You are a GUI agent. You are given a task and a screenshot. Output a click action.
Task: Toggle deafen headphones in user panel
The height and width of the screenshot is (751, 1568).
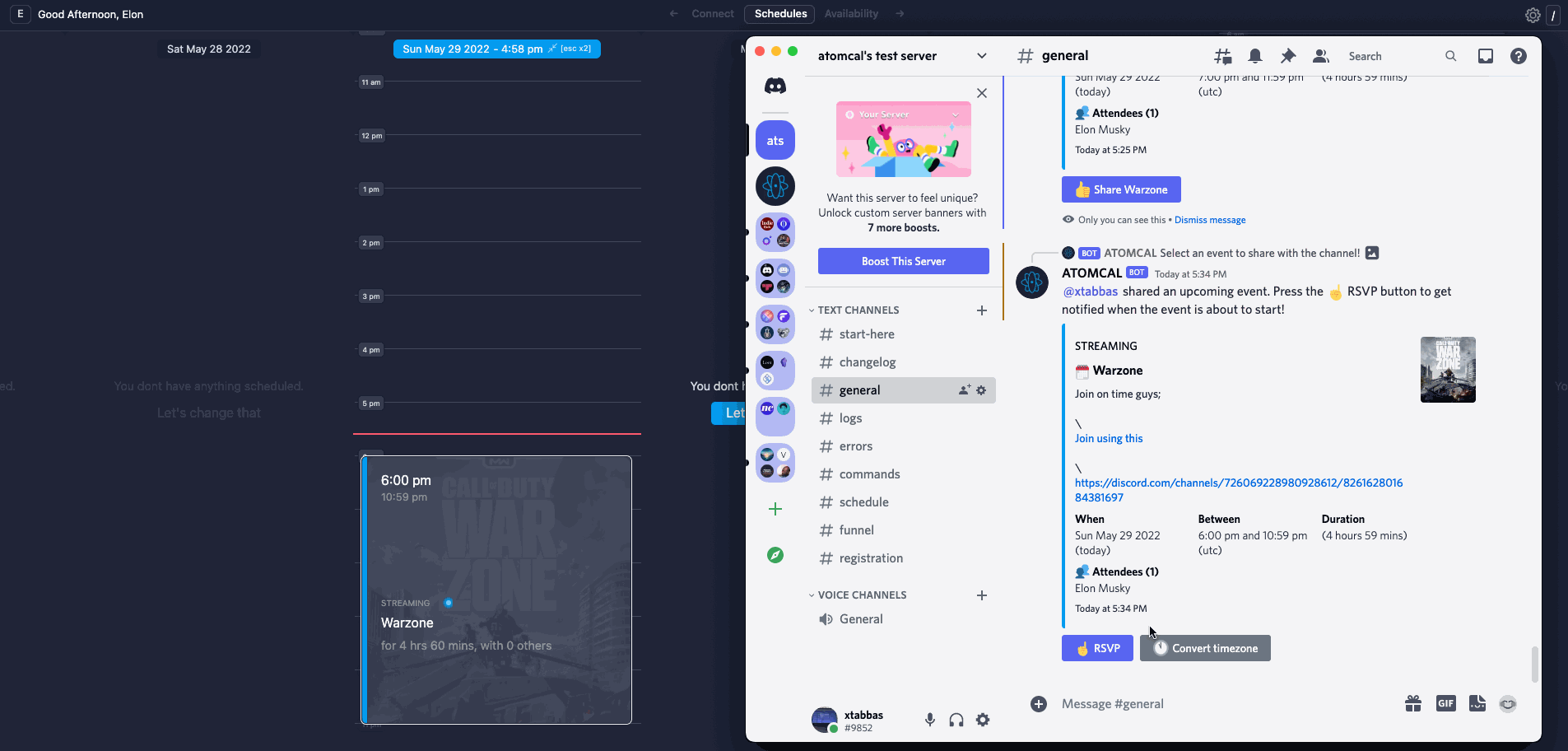pos(956,720)
